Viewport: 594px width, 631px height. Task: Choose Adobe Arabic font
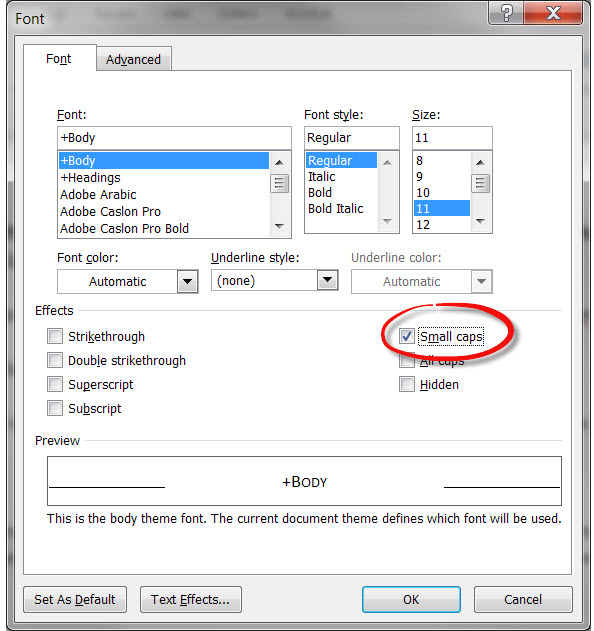click(164, 194)
